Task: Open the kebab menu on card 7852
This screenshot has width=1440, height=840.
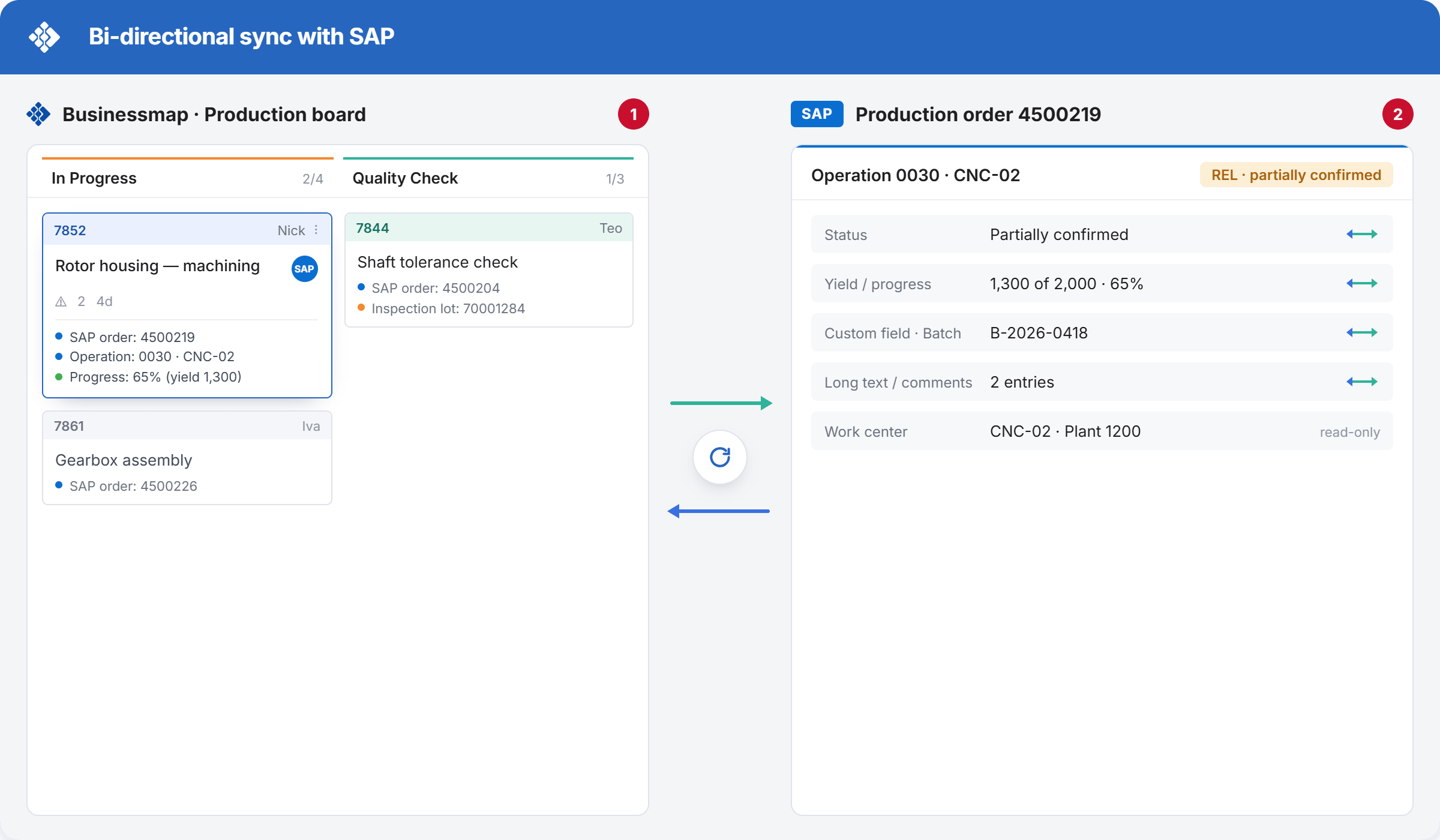Action: pyautogui.click(x=316, y=230)
